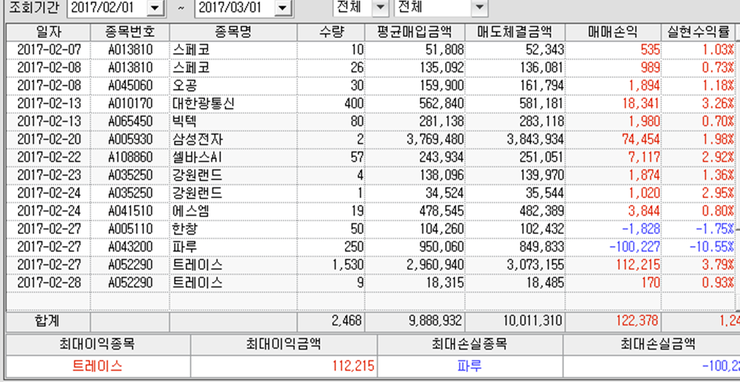Click the 합계 total row label

pyautogui.click(x=48, y=321)
